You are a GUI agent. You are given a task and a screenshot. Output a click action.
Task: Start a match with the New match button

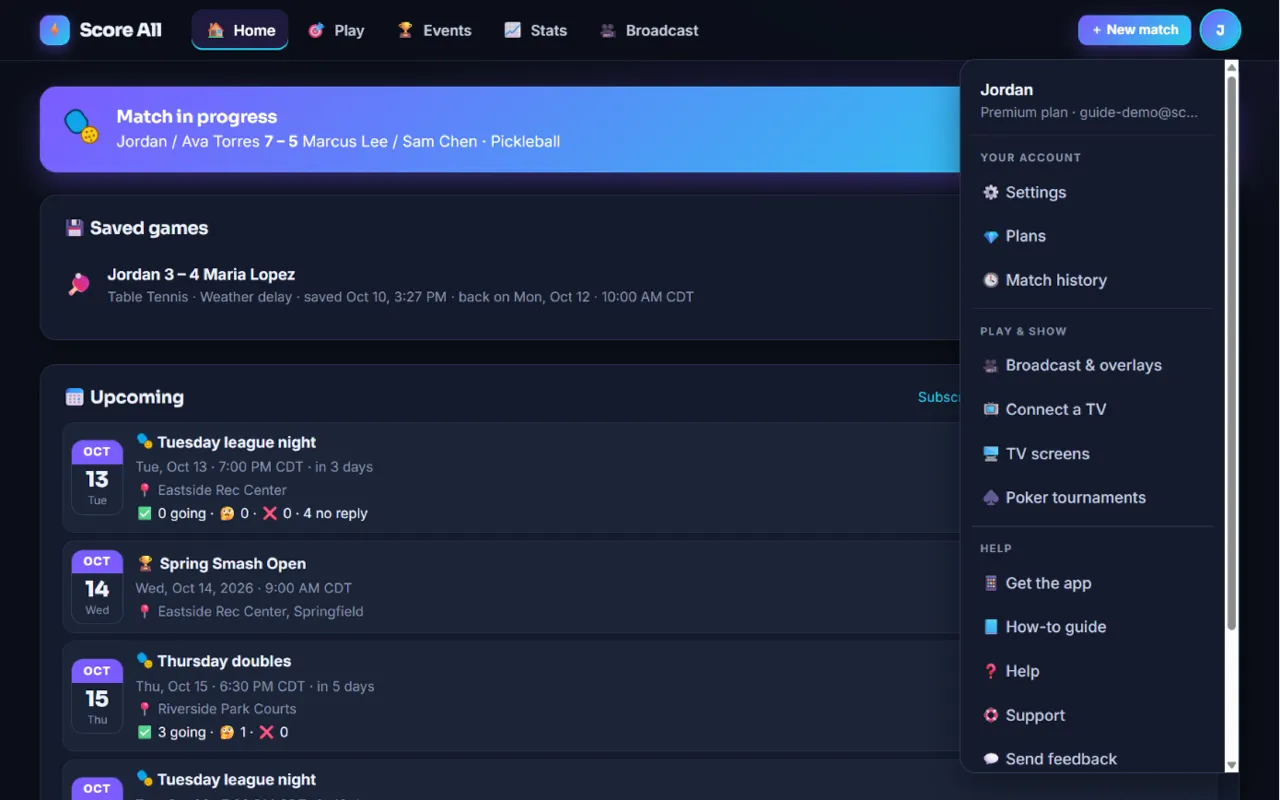[1134, 30]
